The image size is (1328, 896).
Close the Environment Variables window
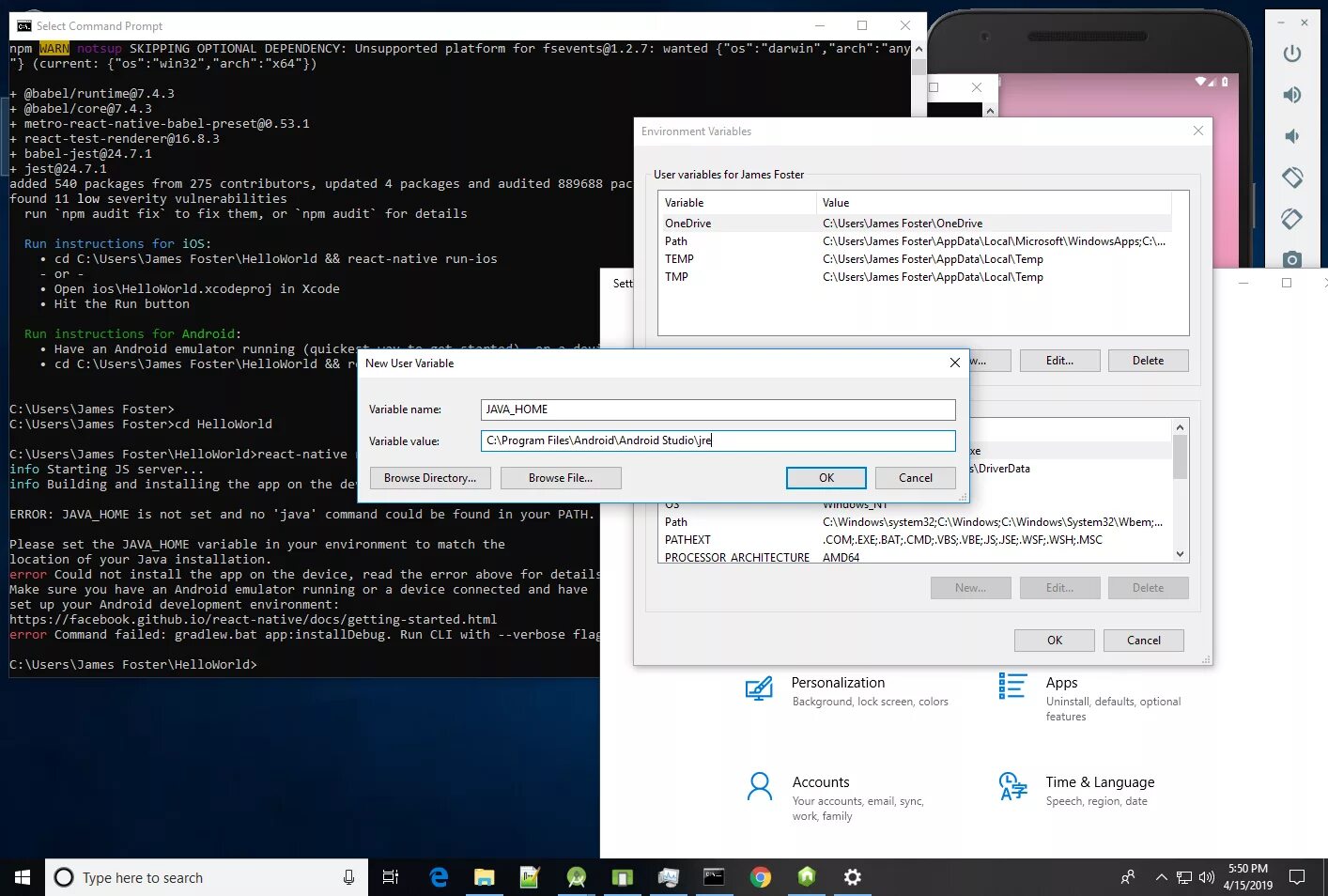[1197, 131]
